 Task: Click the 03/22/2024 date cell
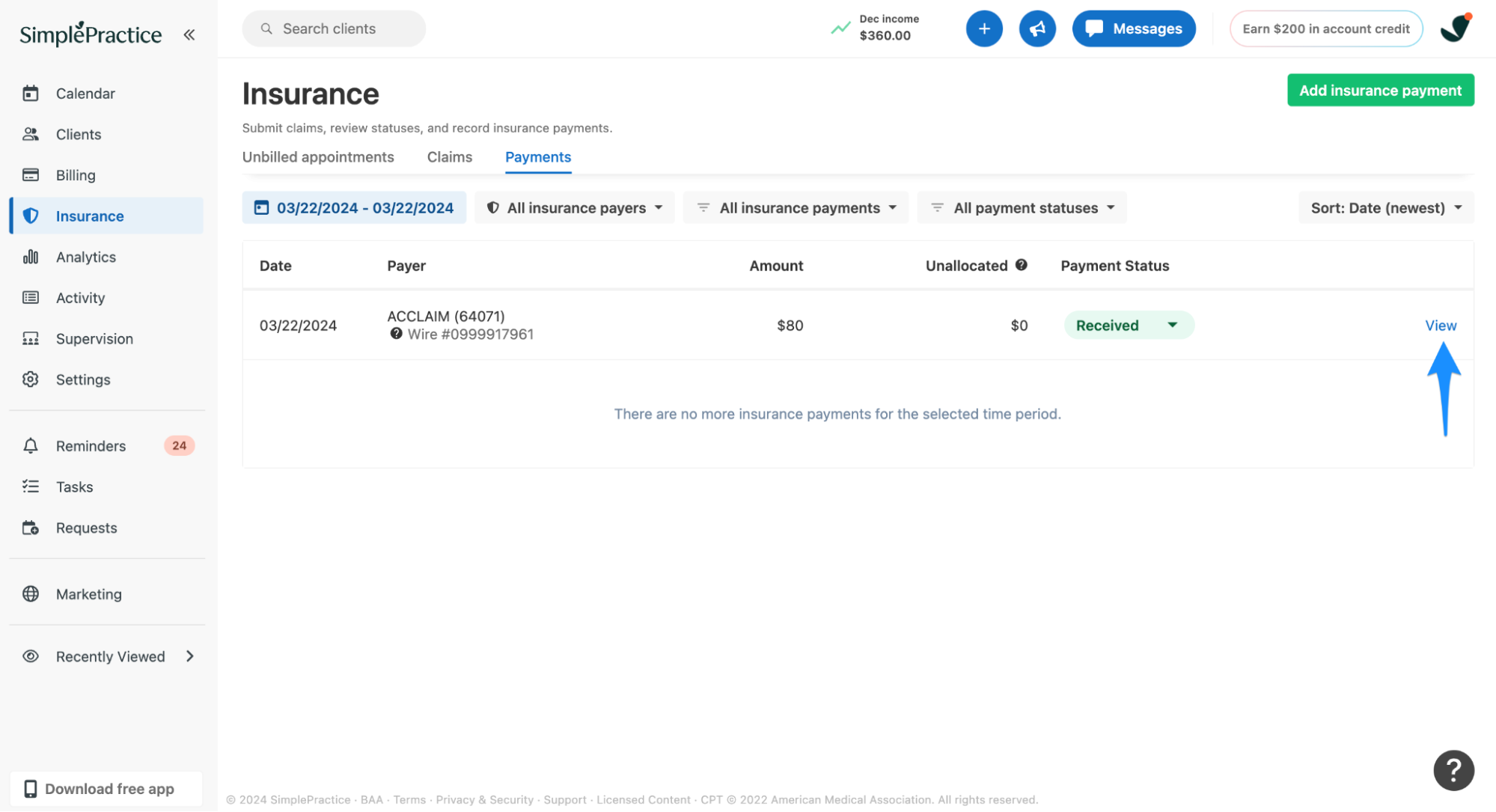click(298, 326)
